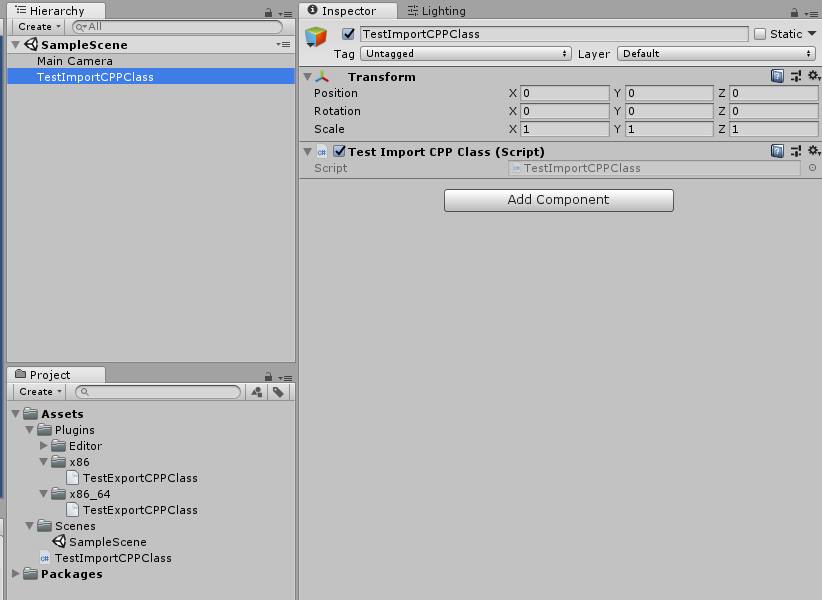
Task: Collapse the x86 folder
Action: point(44,462)
